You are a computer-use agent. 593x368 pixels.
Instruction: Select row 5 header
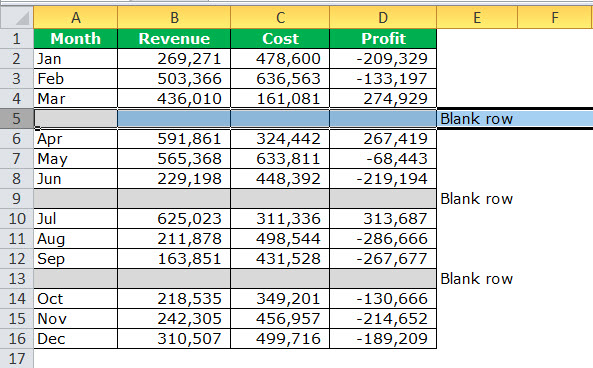(x=17, y=119)
